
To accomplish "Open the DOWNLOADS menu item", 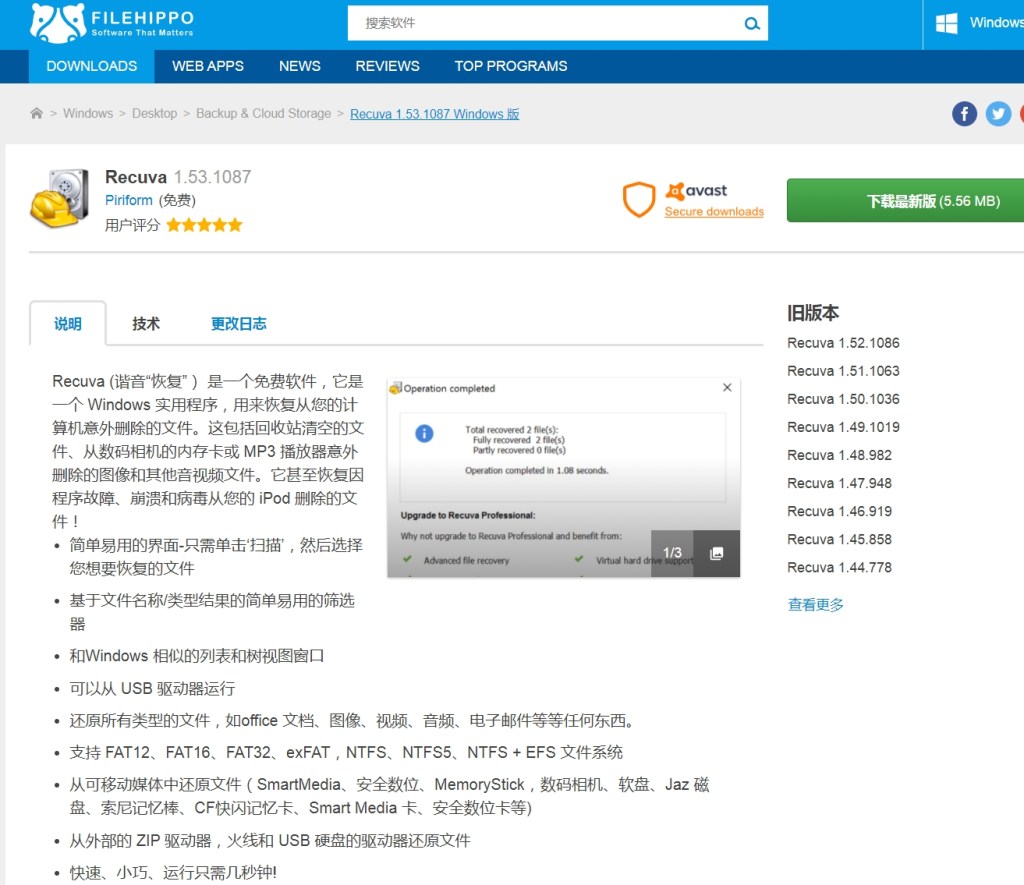I will (92, 66).
